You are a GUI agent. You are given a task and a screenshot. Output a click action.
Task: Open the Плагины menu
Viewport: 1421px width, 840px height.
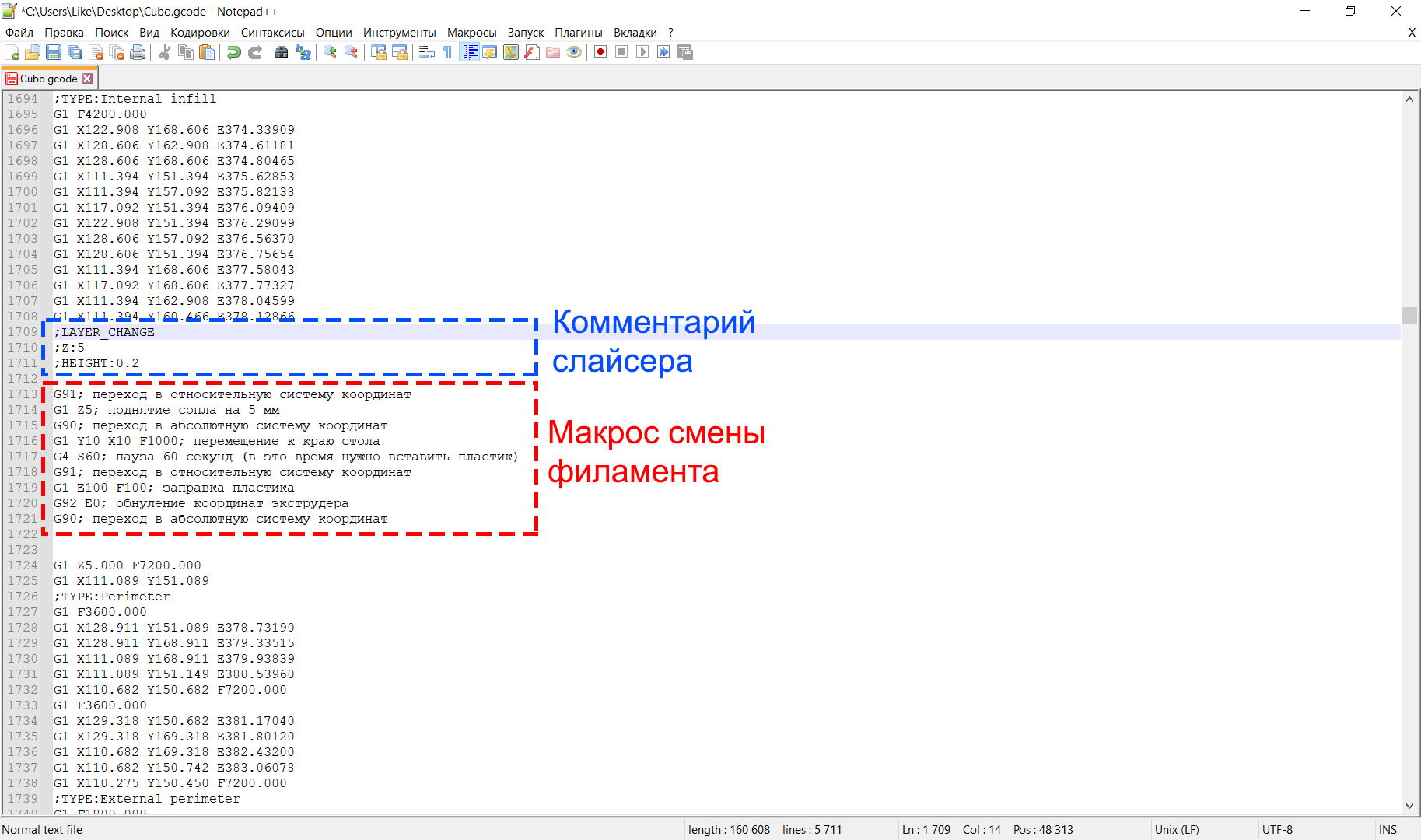coord(578,33)
